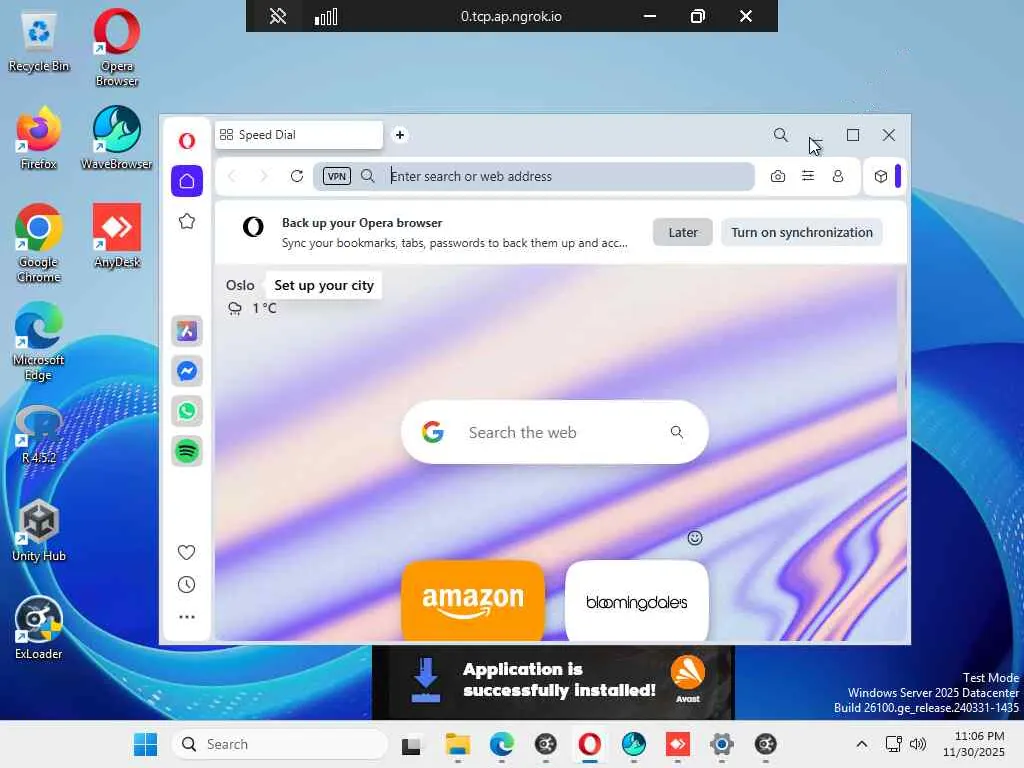The image size is (1024, 768).
Task: Open the Windows Start menu
Action: tap(145, 744)
